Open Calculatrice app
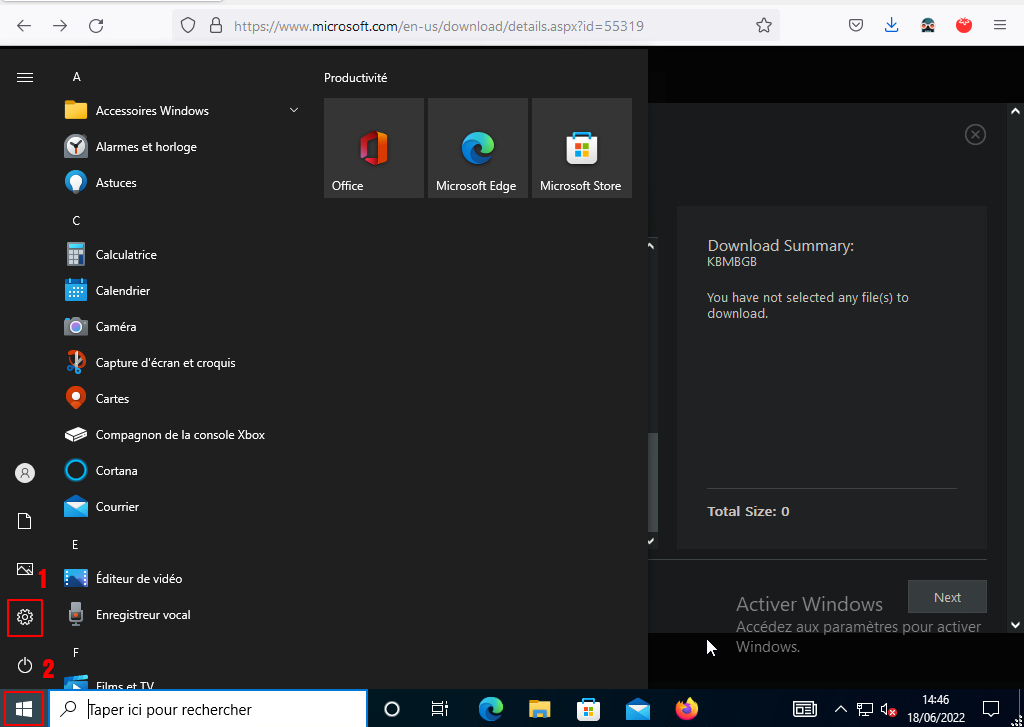Image resolution: width=1024 pixels, height=727 pixels. click(x=126, y=255)
